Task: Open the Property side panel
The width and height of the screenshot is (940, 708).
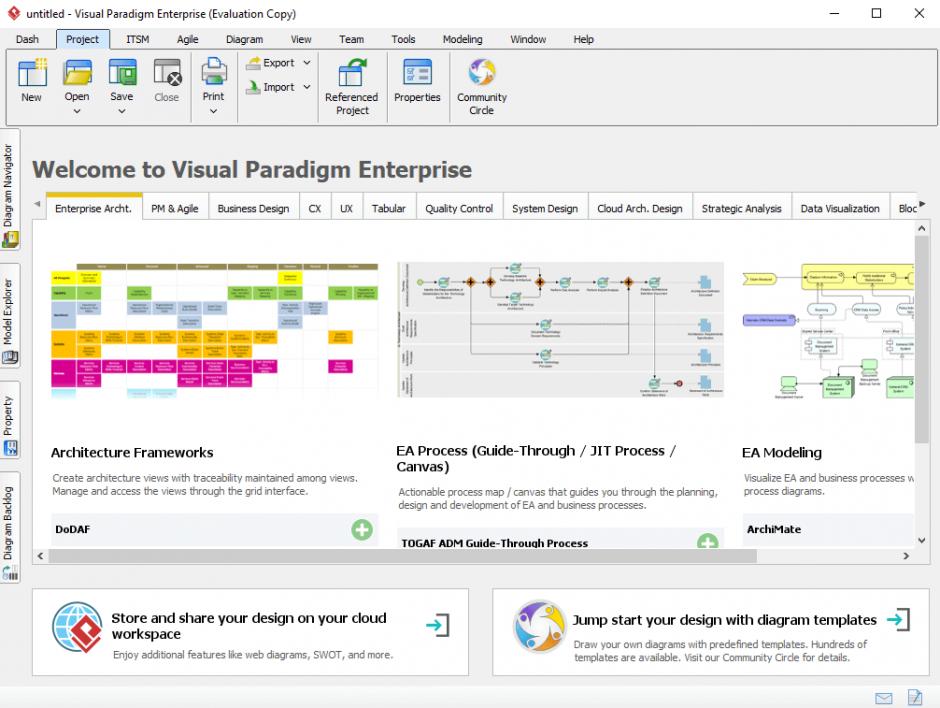Action: click(9, 420)
